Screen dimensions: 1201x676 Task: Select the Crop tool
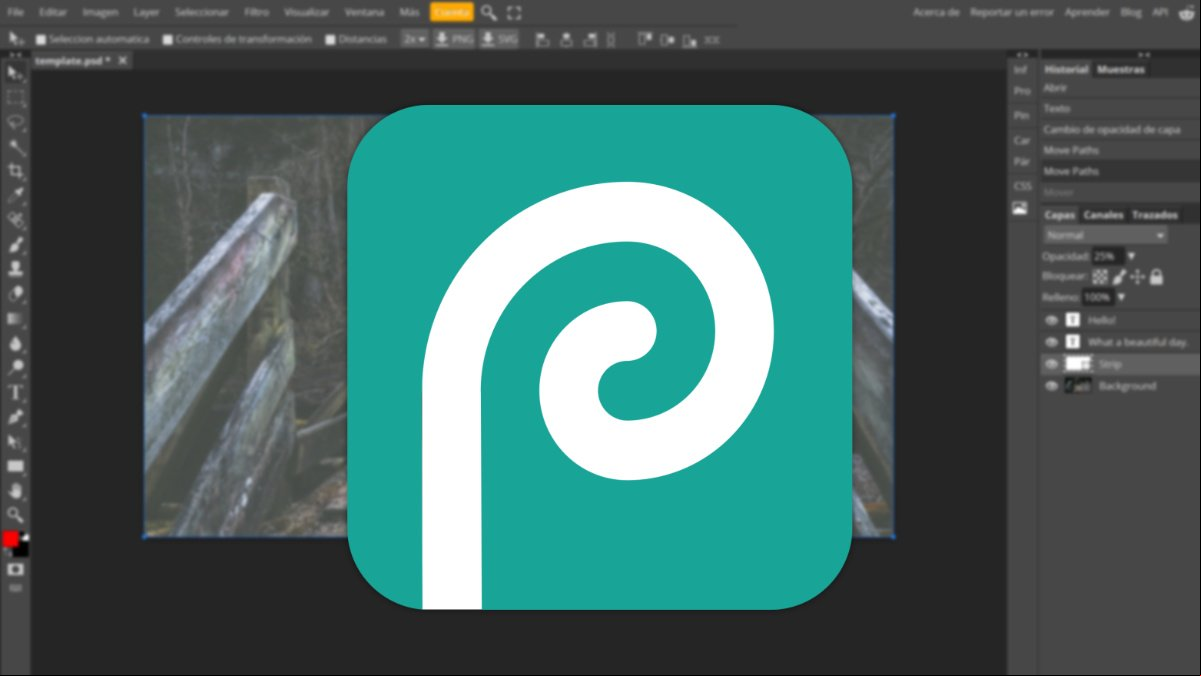(x=16, y=172)
